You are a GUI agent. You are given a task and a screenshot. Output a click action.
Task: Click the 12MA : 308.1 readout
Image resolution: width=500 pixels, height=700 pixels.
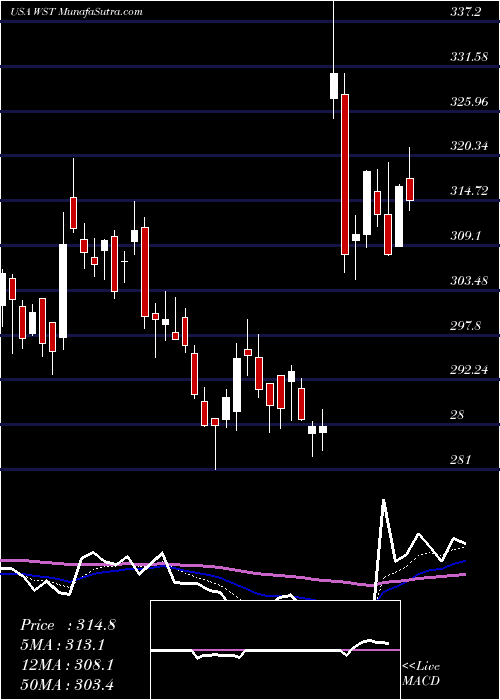67,665
